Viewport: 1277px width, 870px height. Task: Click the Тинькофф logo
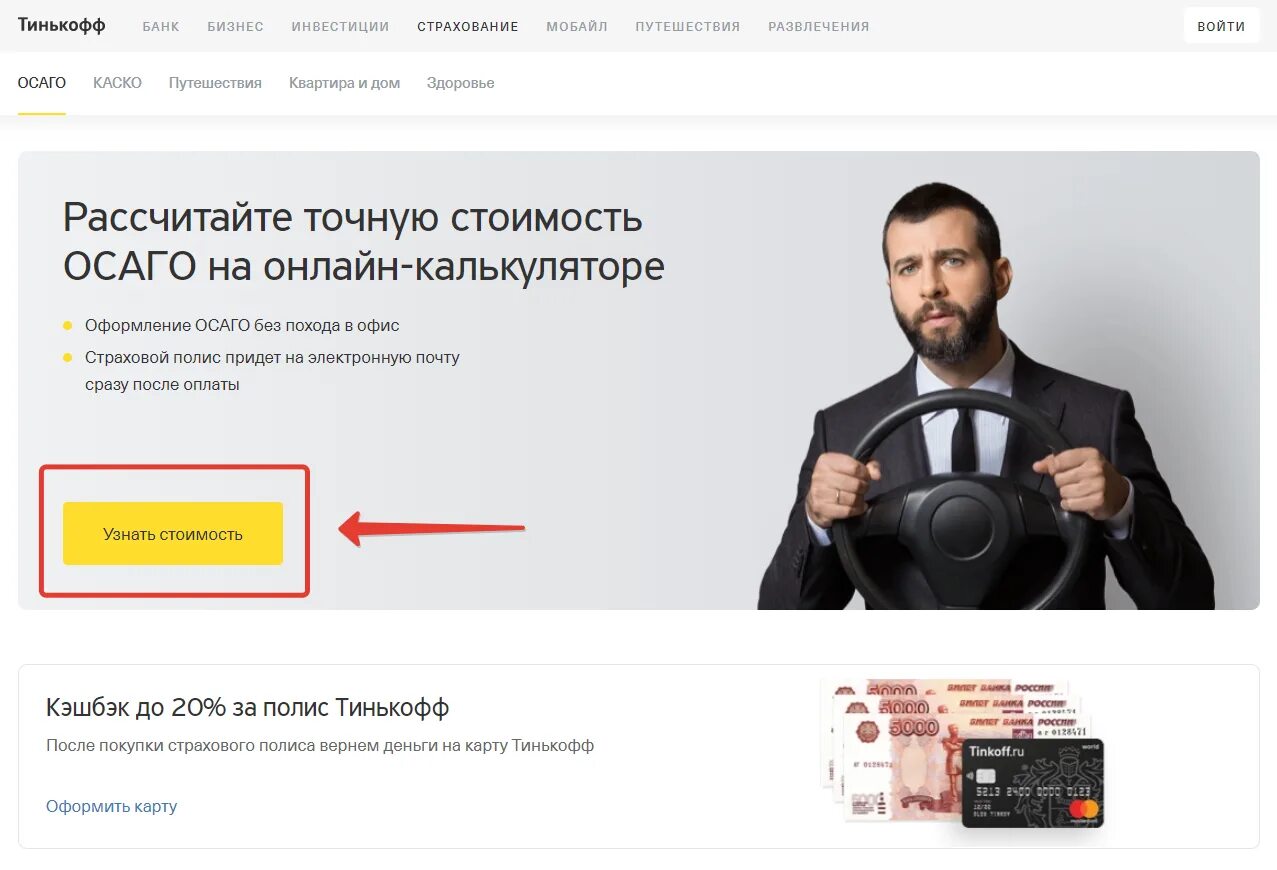click(61, 25)
